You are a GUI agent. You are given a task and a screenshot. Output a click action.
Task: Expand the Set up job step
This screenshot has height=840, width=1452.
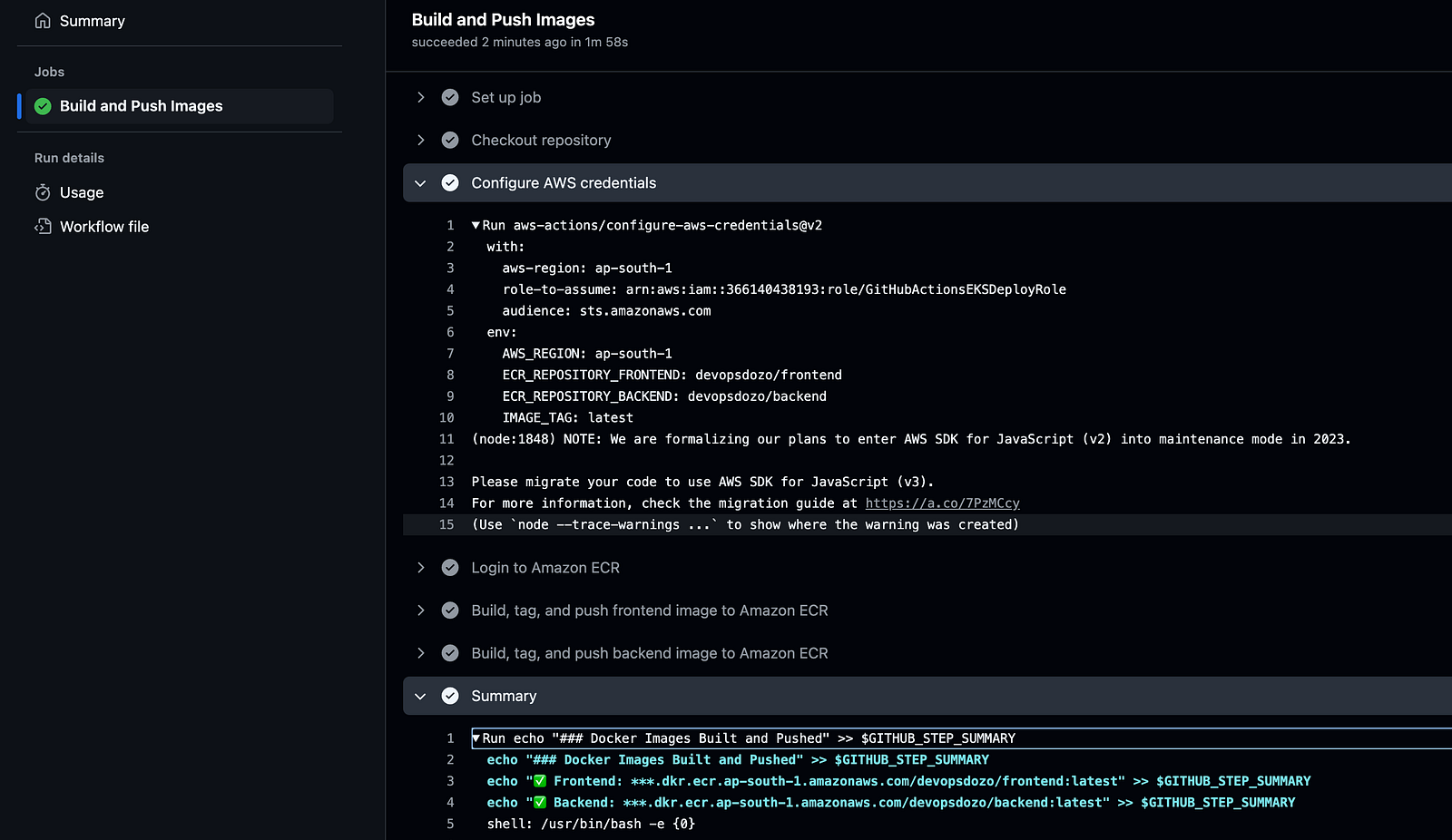pos(421,97)
